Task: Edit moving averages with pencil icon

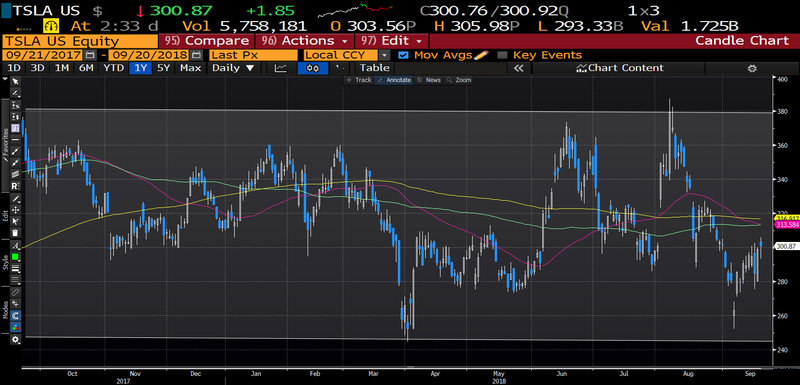Action: 482,55
